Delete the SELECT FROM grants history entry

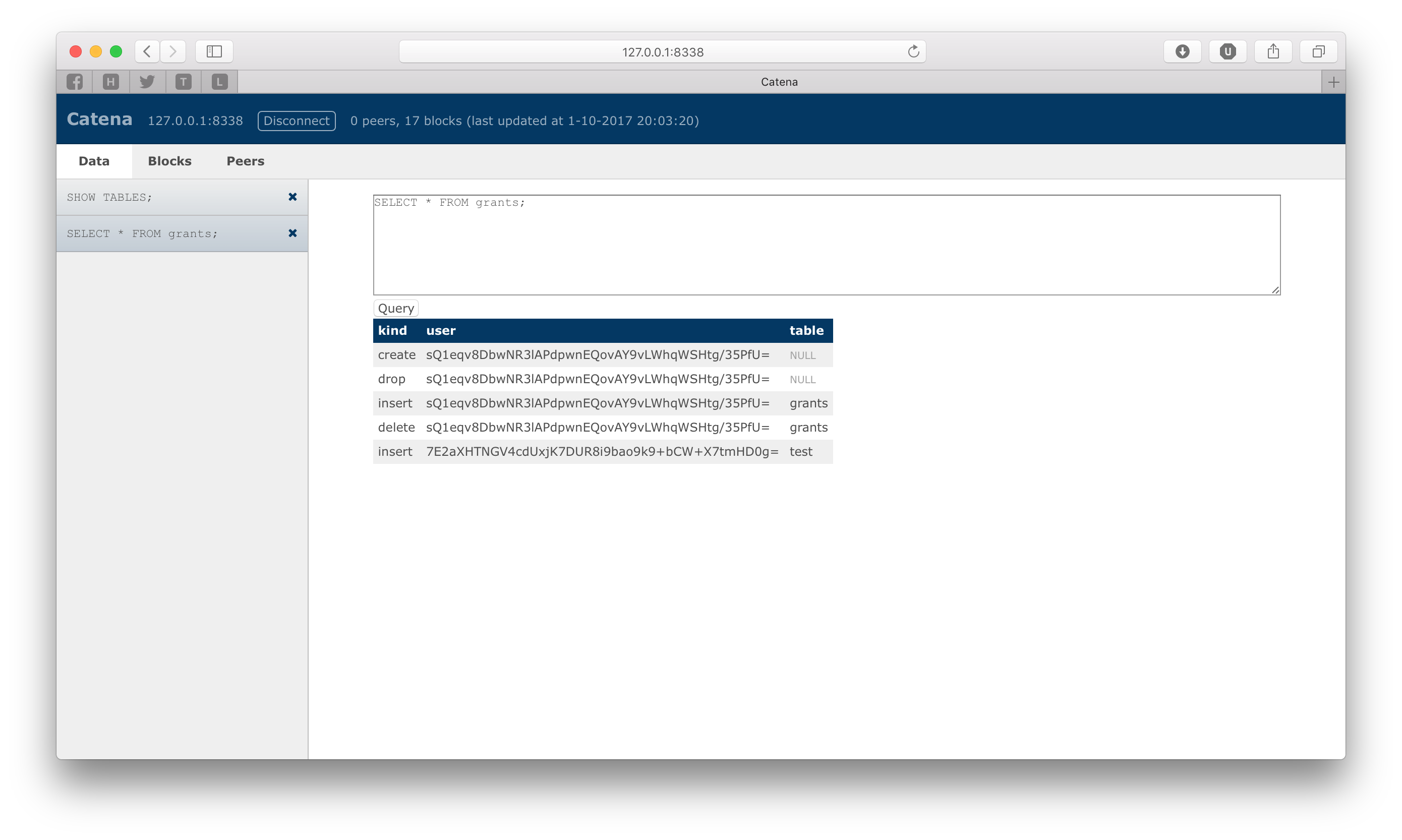coord(292,233)
